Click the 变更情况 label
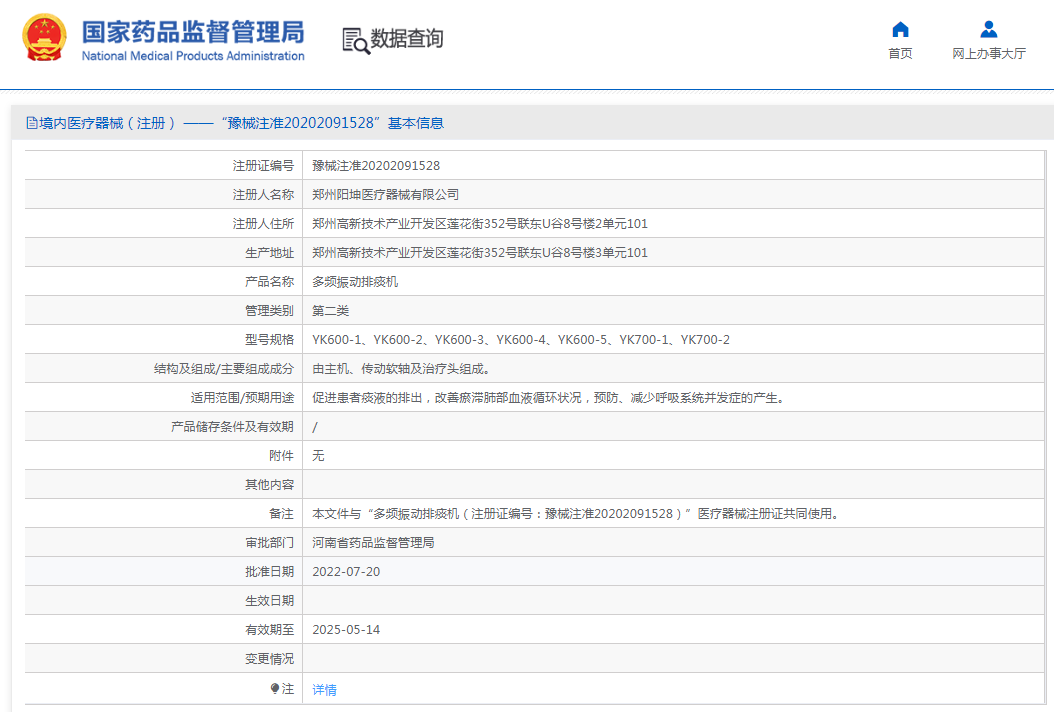The width and height of the screenshot is (1054, 712). pos(270,659)
